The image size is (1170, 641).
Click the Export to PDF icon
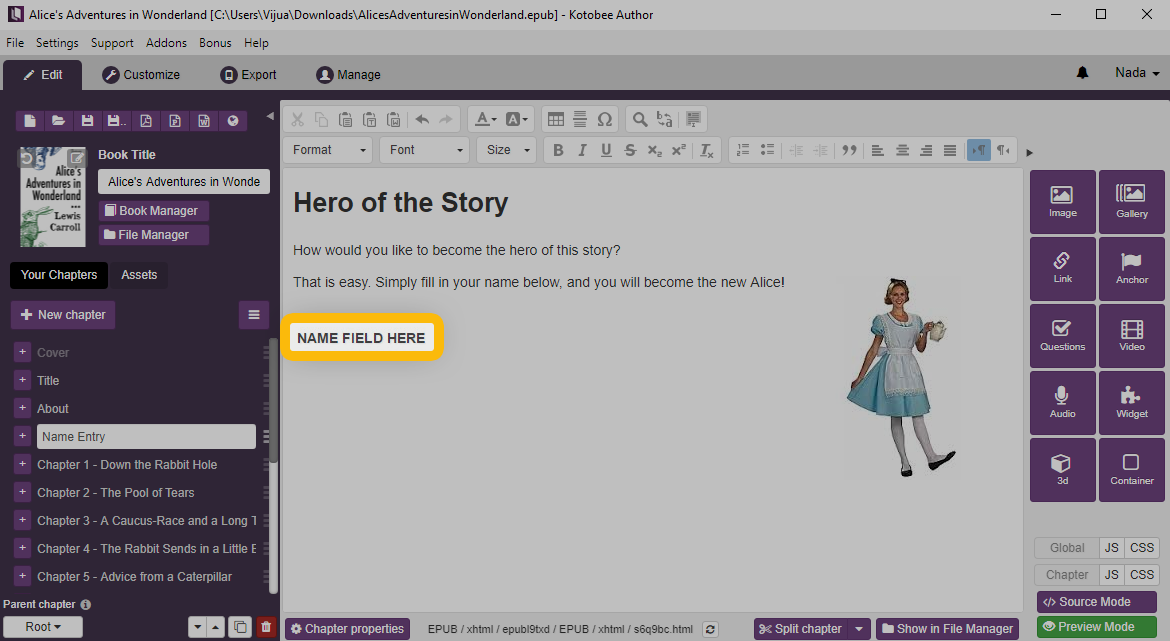tap(146, 121)
